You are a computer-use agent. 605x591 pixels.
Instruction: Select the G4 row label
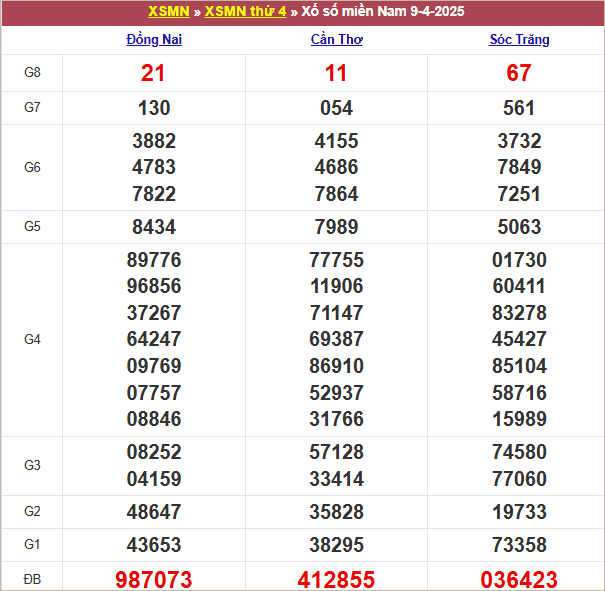[x=32, y=339]
